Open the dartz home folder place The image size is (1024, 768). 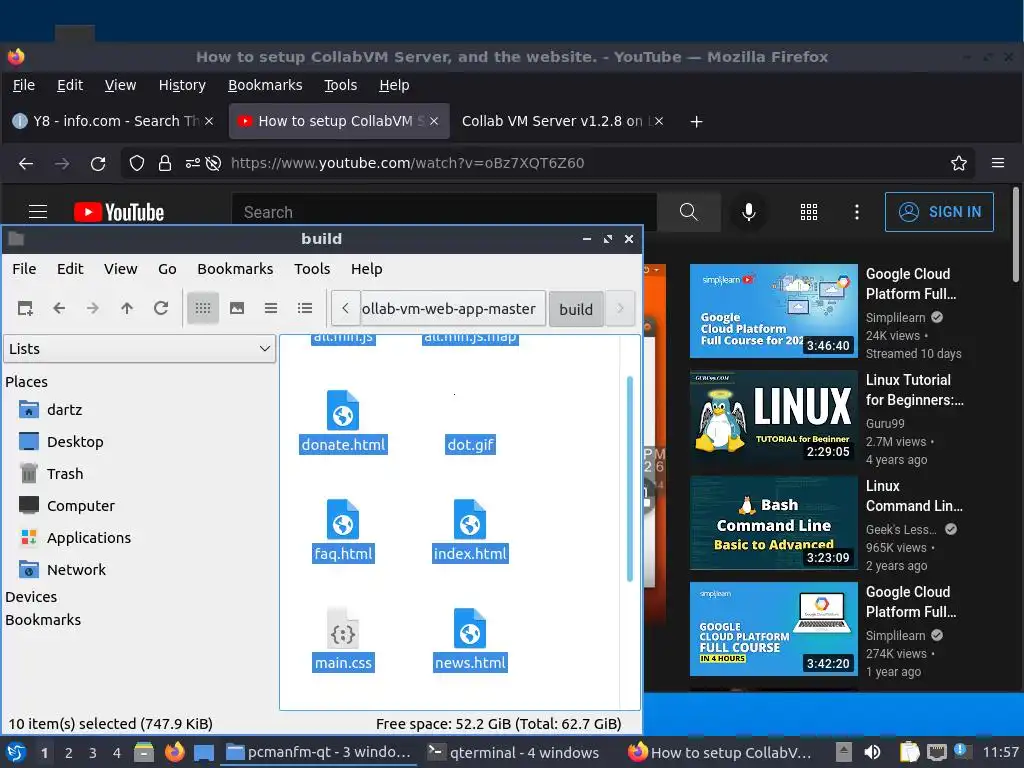(x=64, y=410)
